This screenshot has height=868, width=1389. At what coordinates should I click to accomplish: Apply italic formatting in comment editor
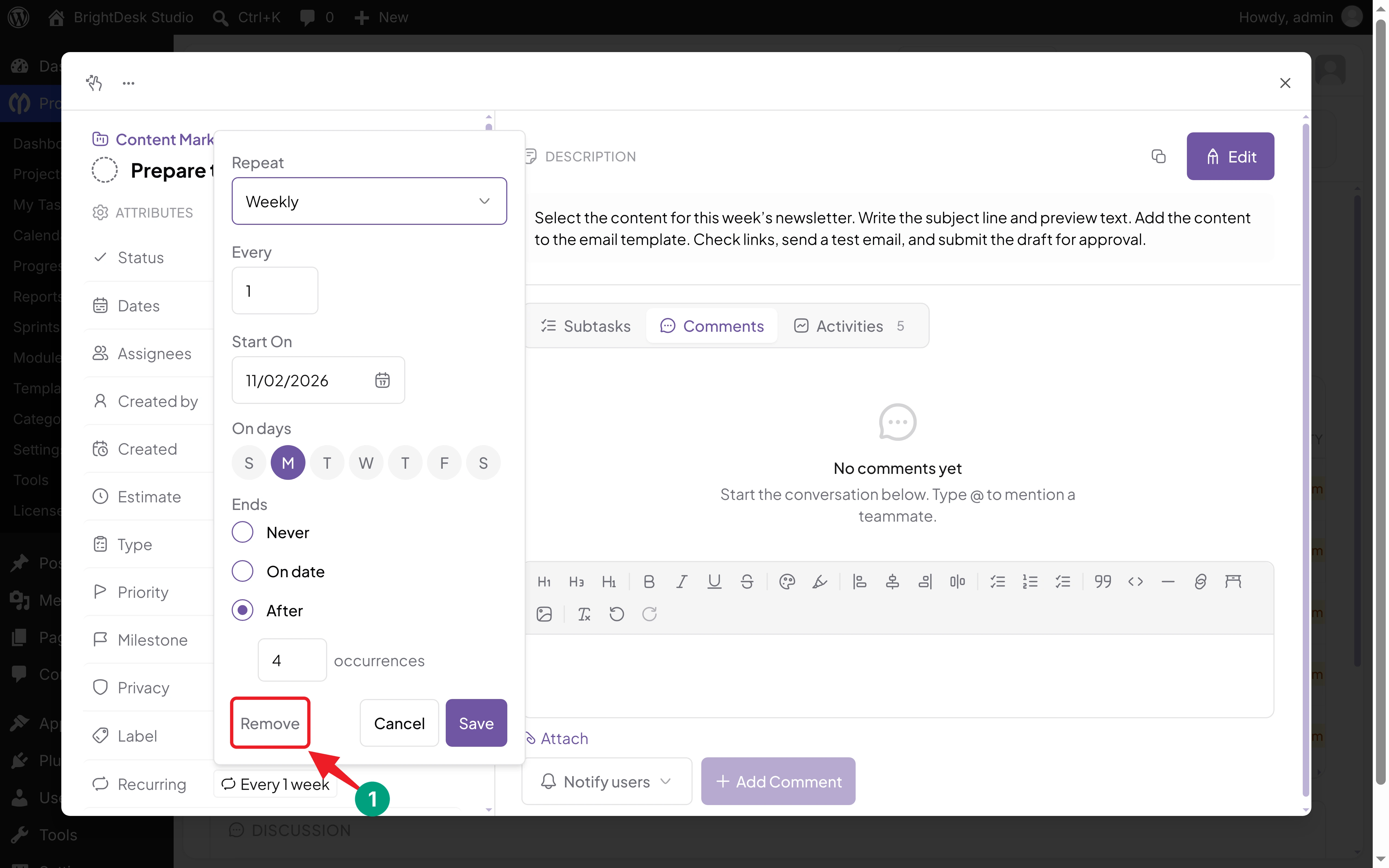[x=681, y=582]
